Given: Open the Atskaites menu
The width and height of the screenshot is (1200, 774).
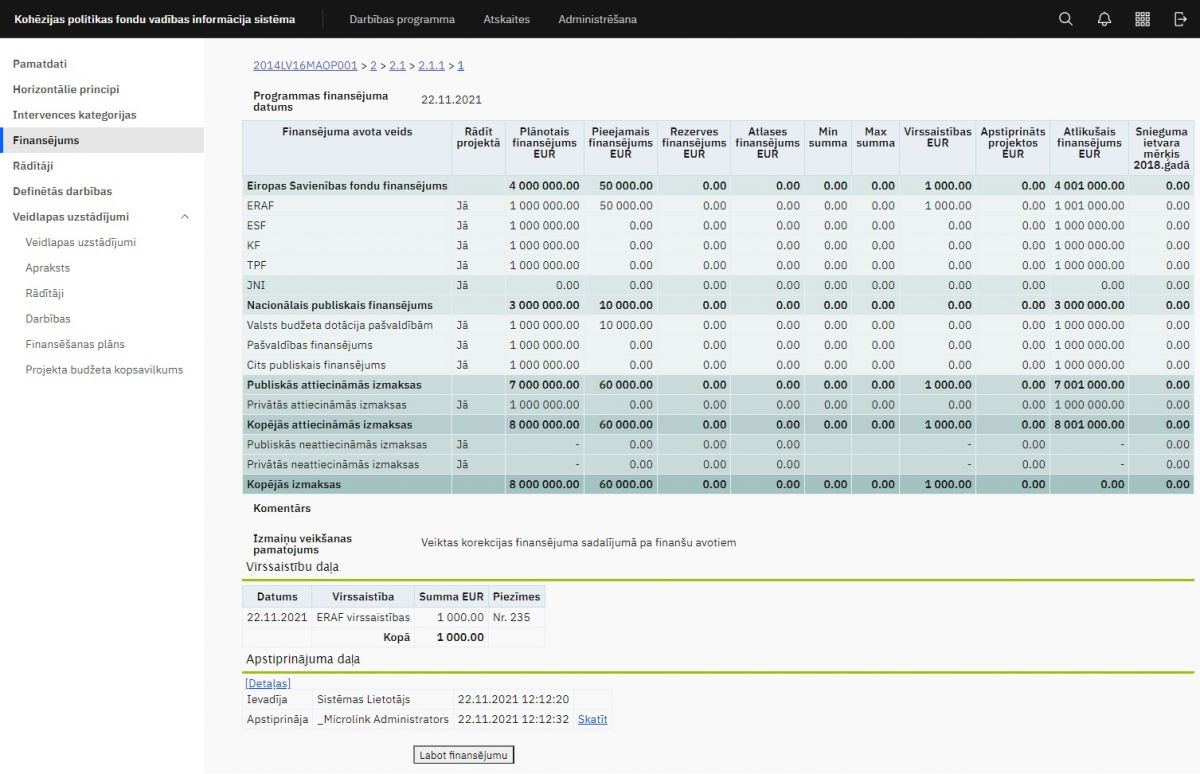Looking at the screenshot, I should [x=506, y=19].
